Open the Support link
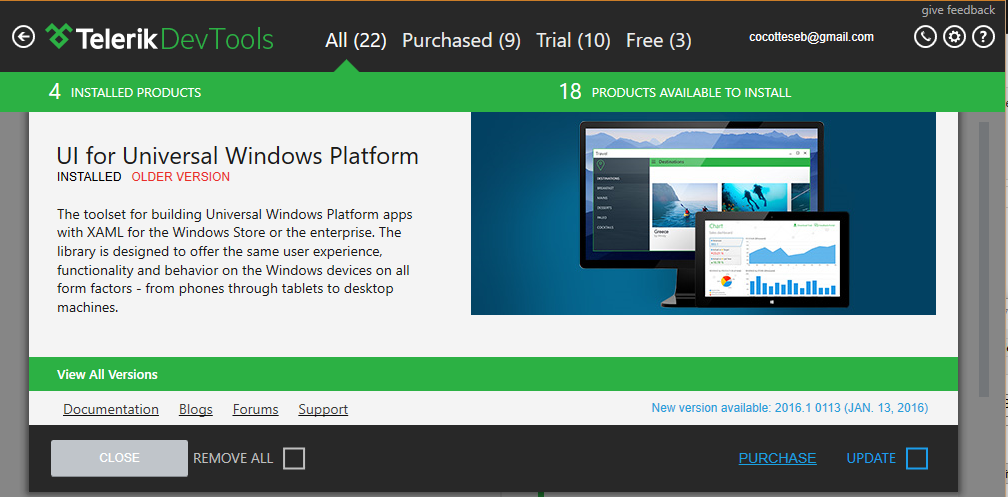 [323, 410]
